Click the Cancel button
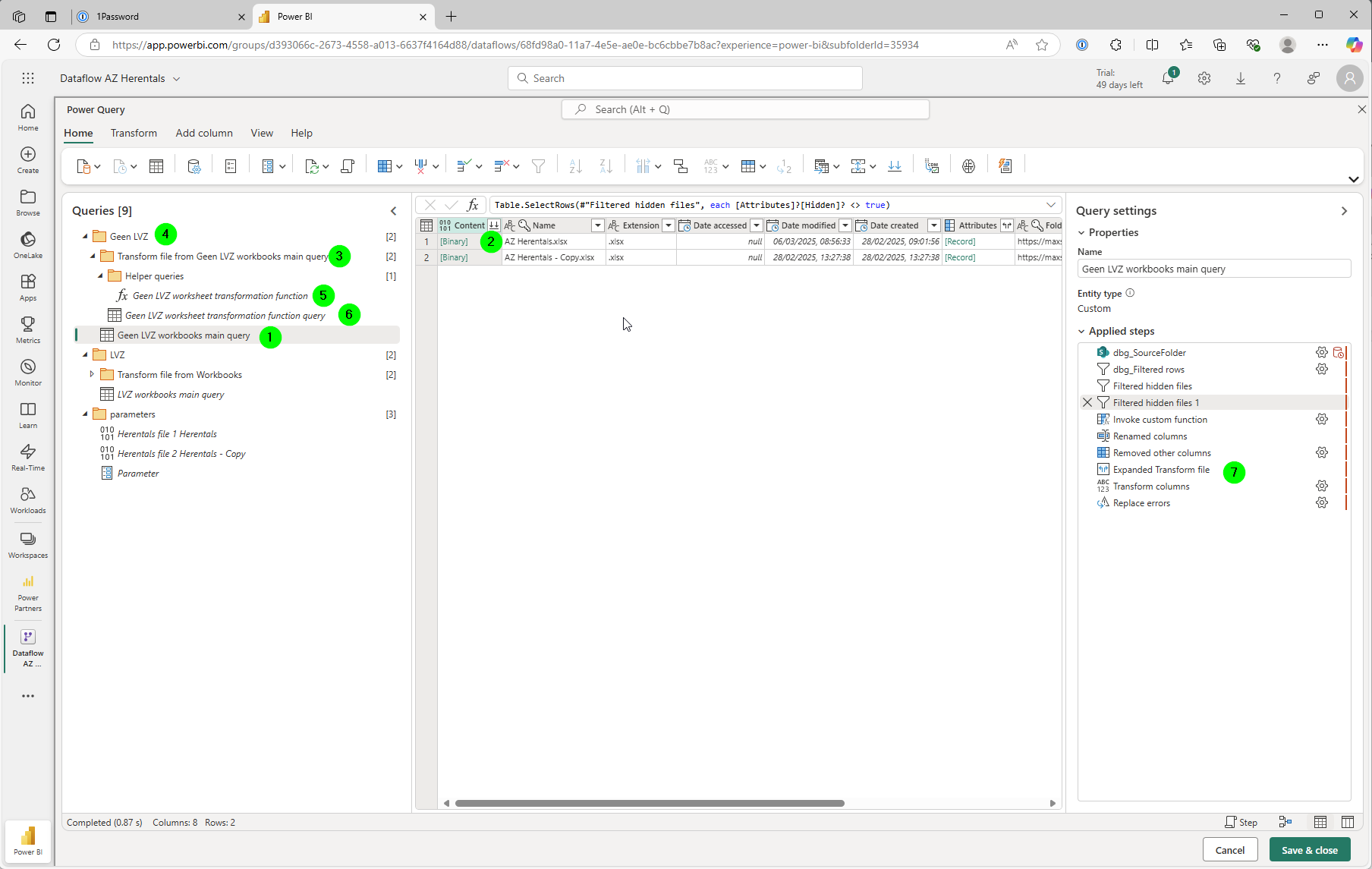The width and height of the screenshot is (1372, 869). (x=1229, y=850)
